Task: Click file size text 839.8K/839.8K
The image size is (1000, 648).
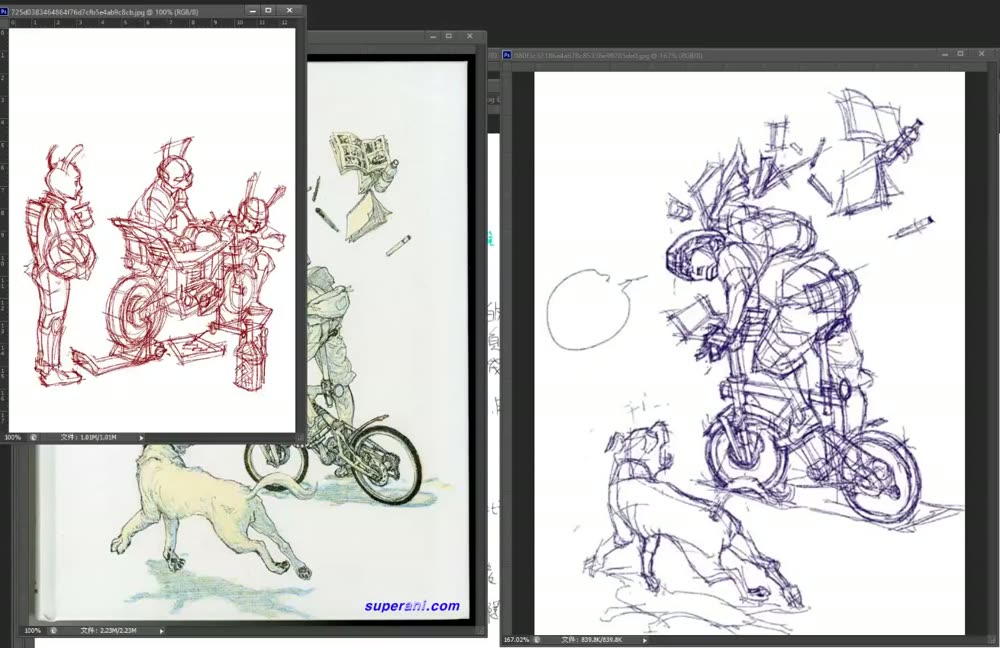Action: 591,639
